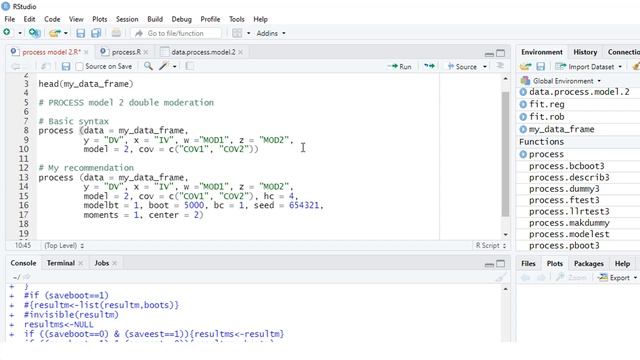Focus the Go to file/function field
Image resolution: width=640 pixels, height=360 pixels.
pos(176,33)
